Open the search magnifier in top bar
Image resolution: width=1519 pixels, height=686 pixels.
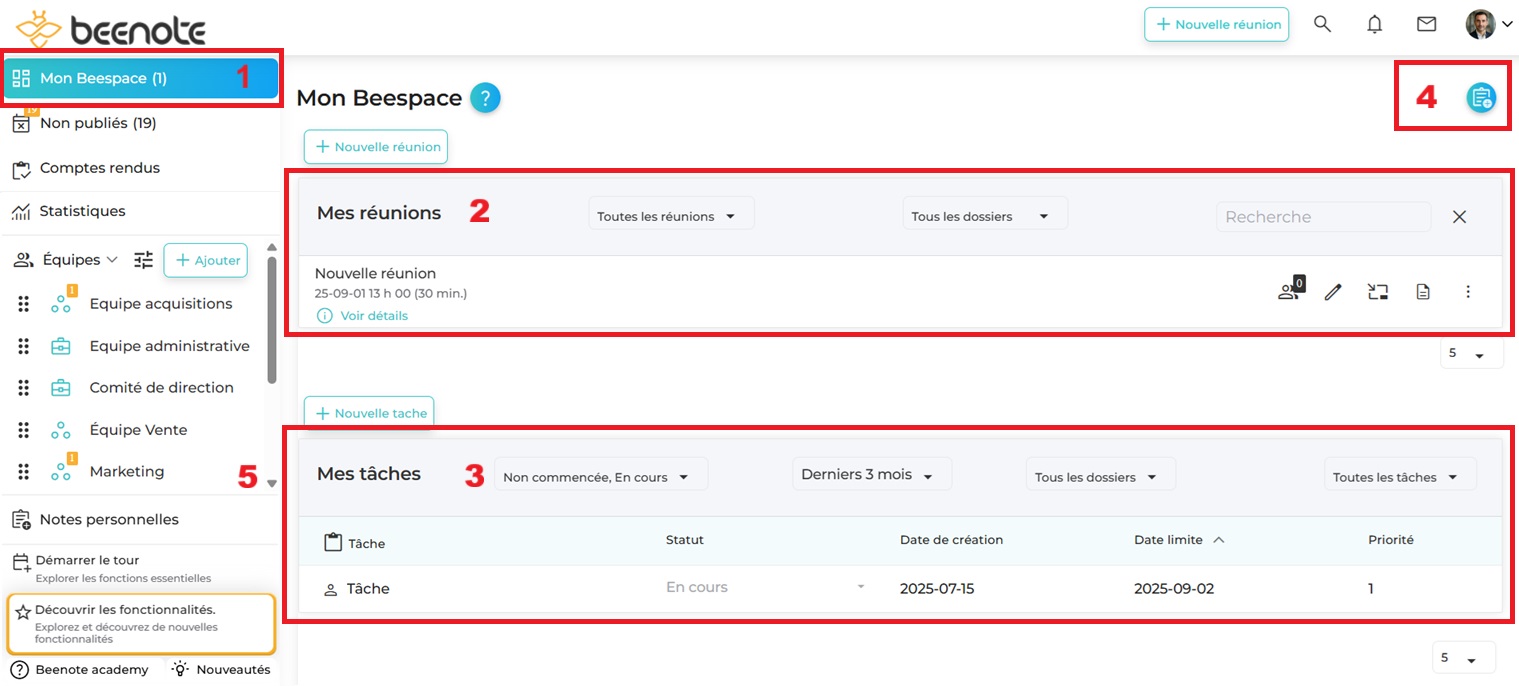[1322, 24]
